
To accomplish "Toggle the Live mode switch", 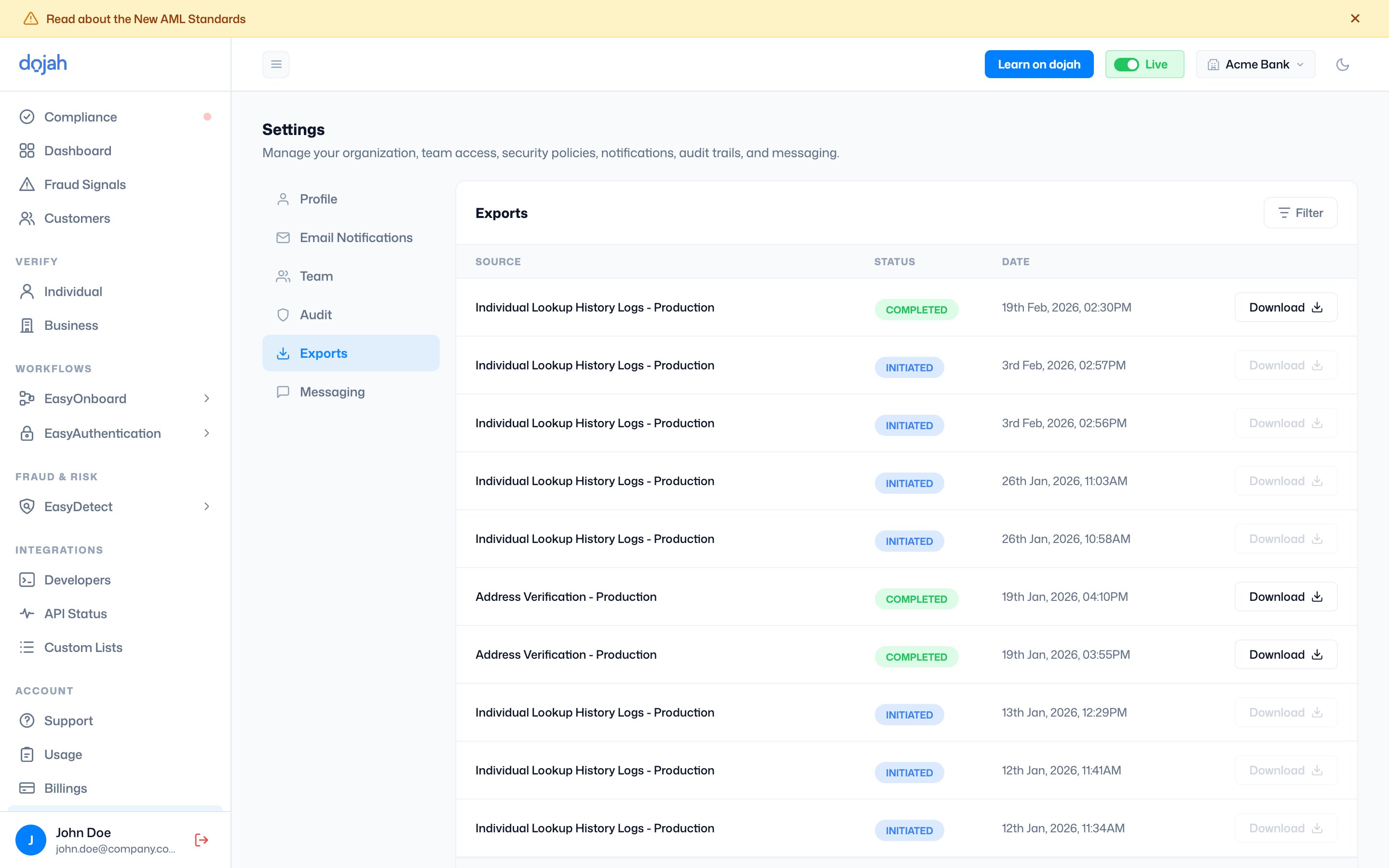I will pyautogui.click(x=1126, y=65).
